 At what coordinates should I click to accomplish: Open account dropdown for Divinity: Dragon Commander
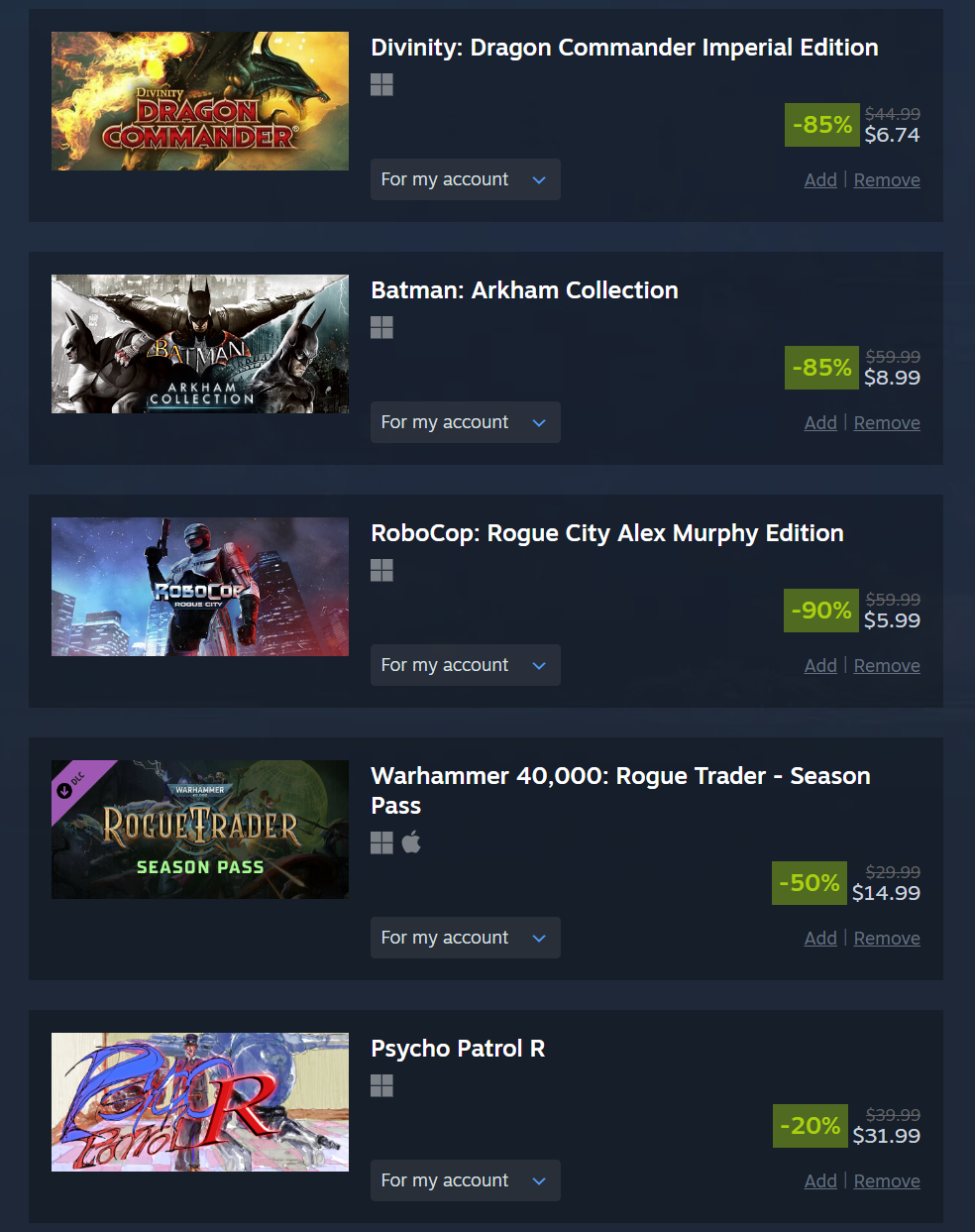466,179
